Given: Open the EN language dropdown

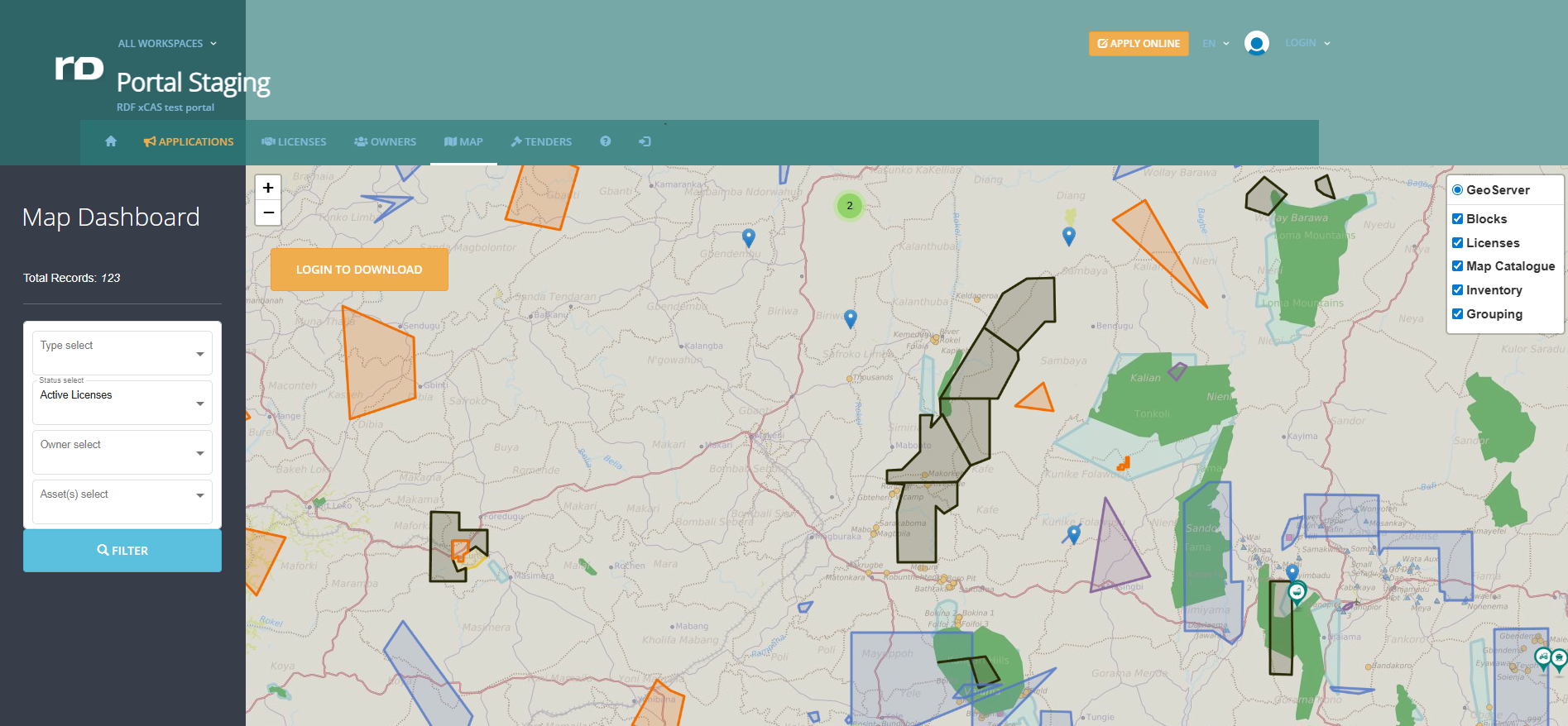Looking at the screenshot, I should [x=1216, y=44].
